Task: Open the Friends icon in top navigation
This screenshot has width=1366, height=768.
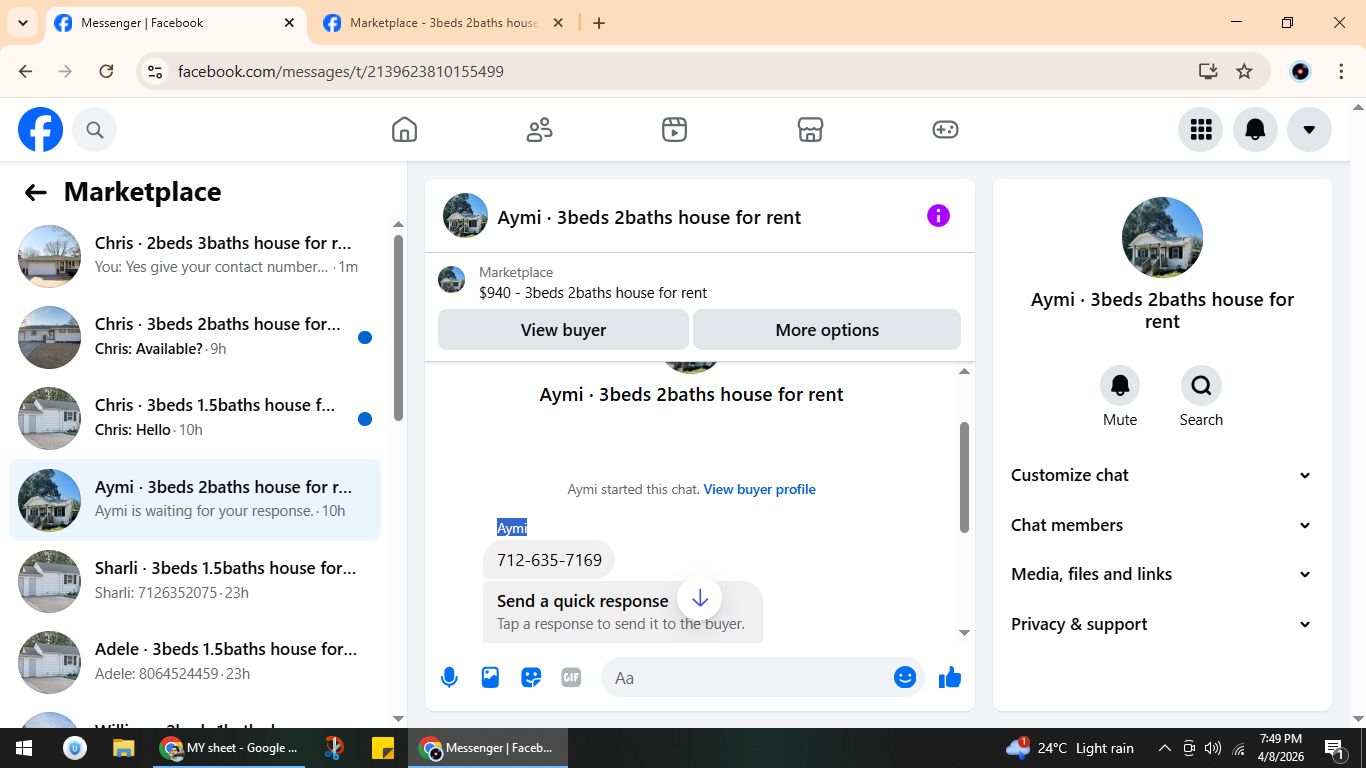Action: 540,130
